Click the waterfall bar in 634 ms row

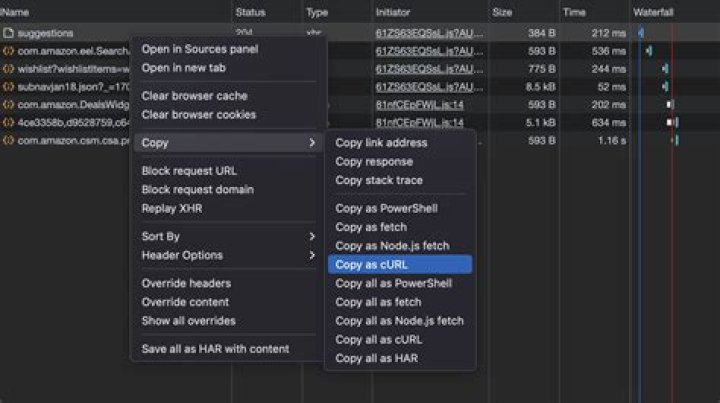click(673, 123)
